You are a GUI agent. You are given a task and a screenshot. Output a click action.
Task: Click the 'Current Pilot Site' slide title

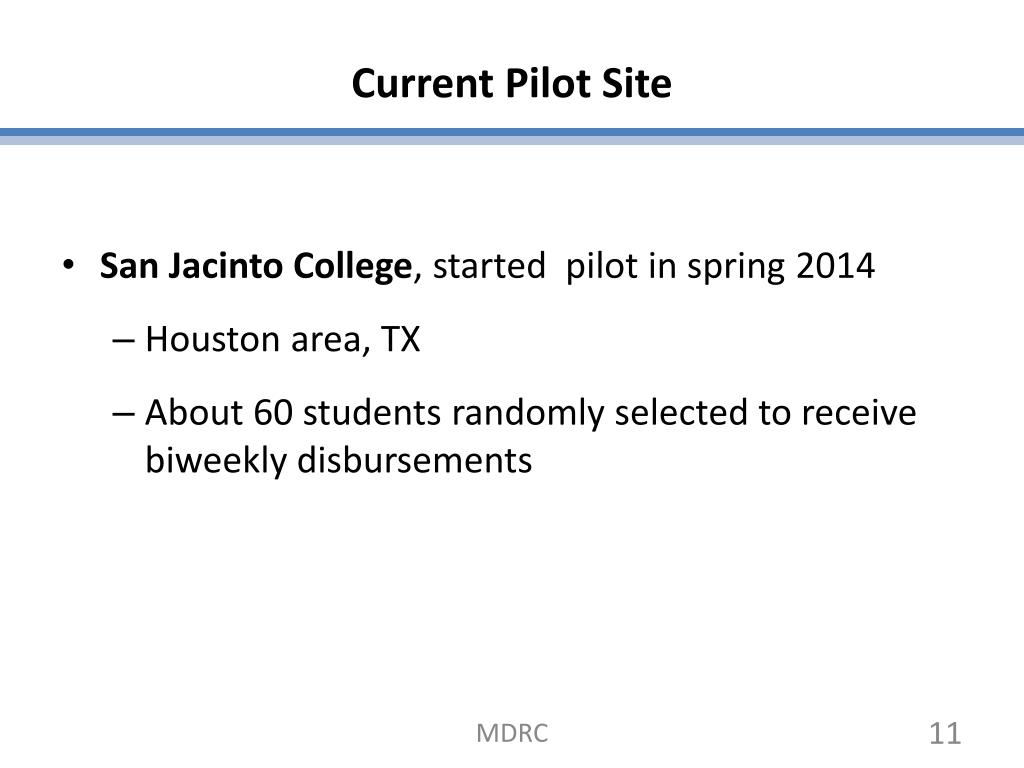[x=511, y=84]
